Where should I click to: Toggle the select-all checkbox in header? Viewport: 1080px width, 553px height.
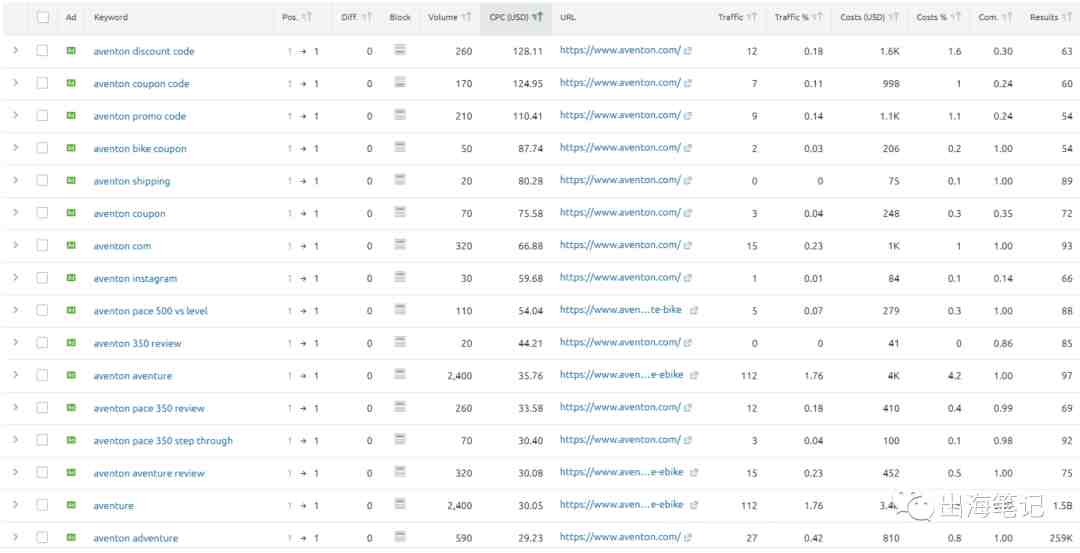coord(43,17)
